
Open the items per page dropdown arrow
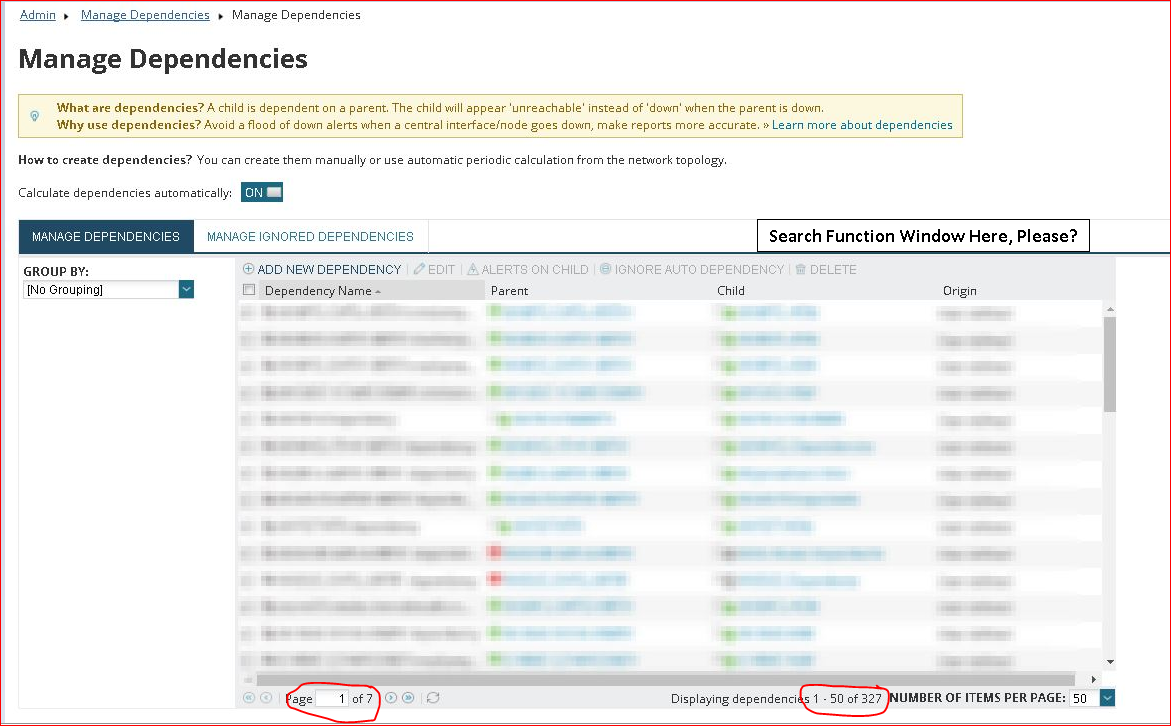(1108, 698)
